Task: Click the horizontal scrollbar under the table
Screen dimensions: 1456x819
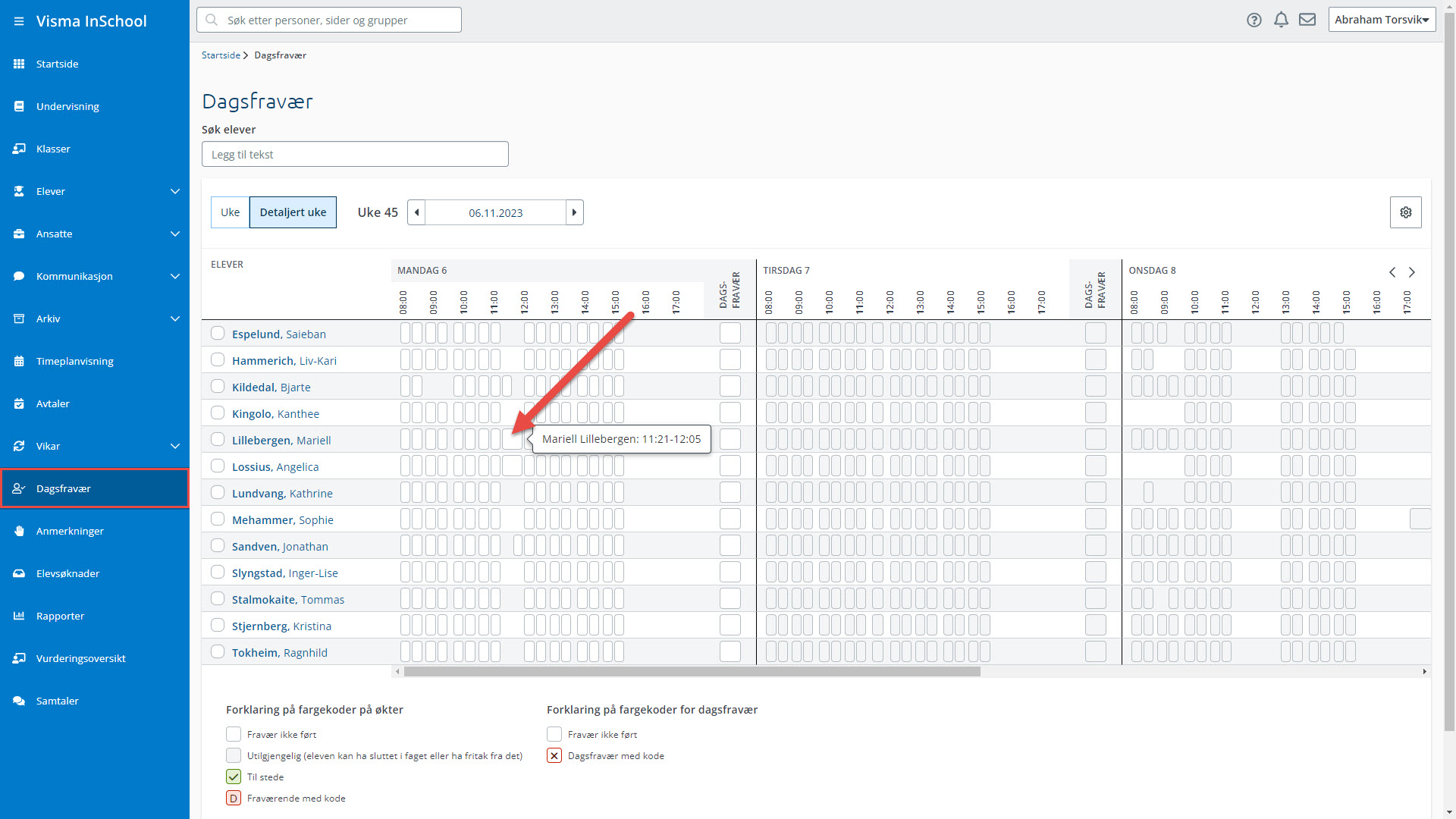Action: coord(692,672)
